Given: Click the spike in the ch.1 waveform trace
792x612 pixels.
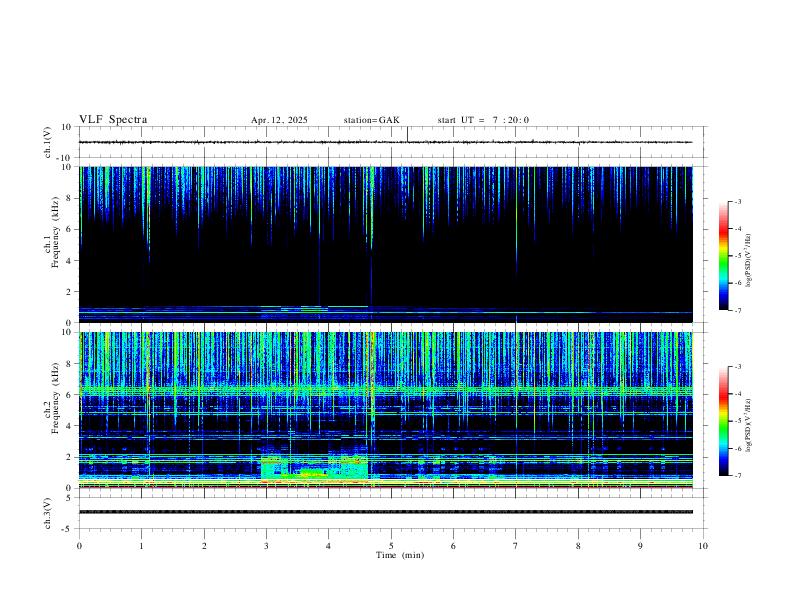Looking at the screenshot, I should tap(408, 134).
